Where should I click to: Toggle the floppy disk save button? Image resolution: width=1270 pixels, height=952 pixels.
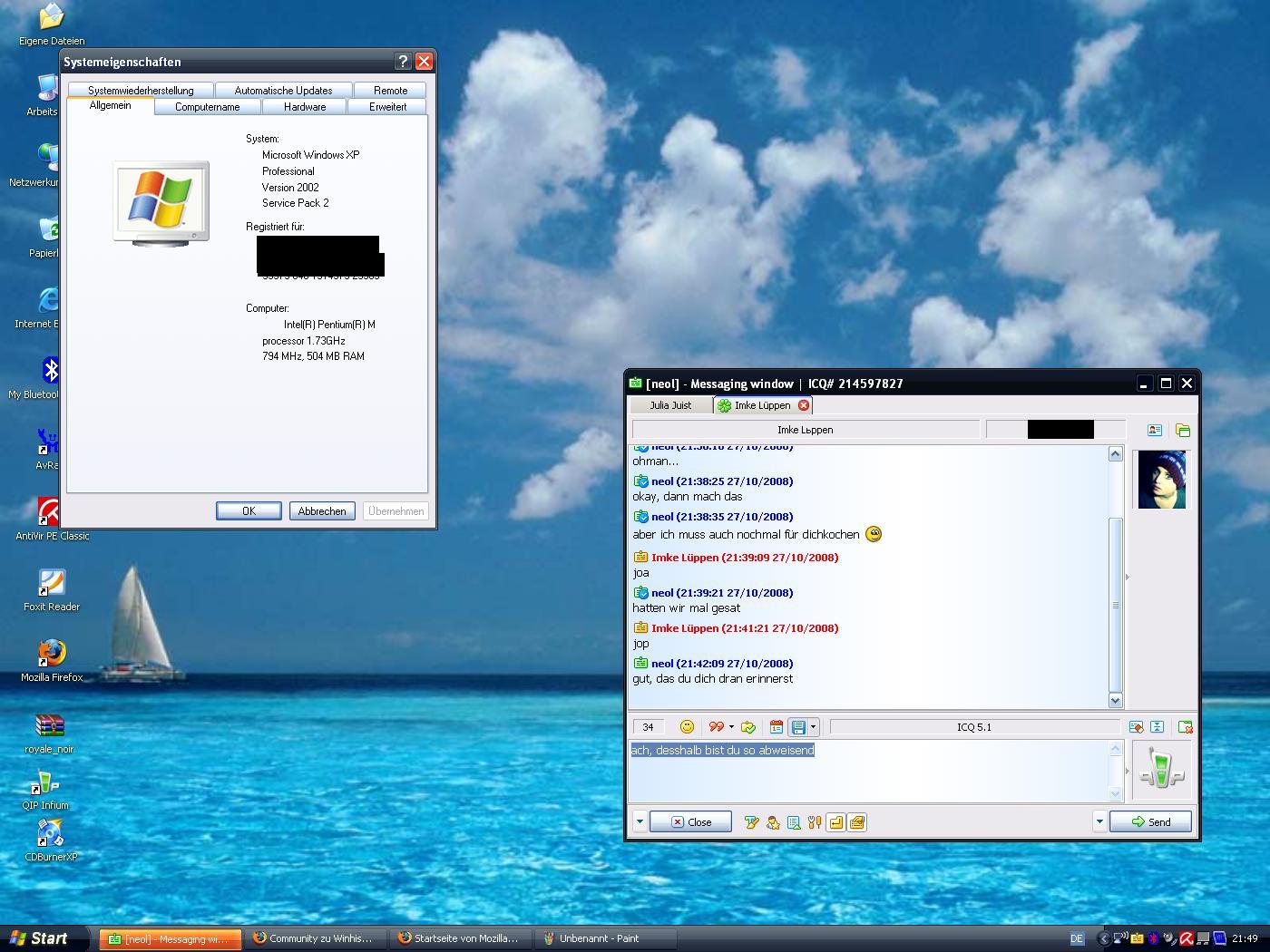(798, 727)
